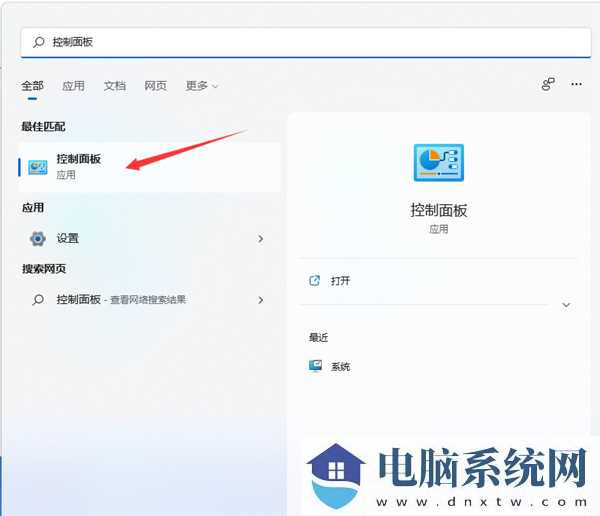
Task: Open the three-dot more options menu
Action: pyautogui.click(x=576, y=84)
